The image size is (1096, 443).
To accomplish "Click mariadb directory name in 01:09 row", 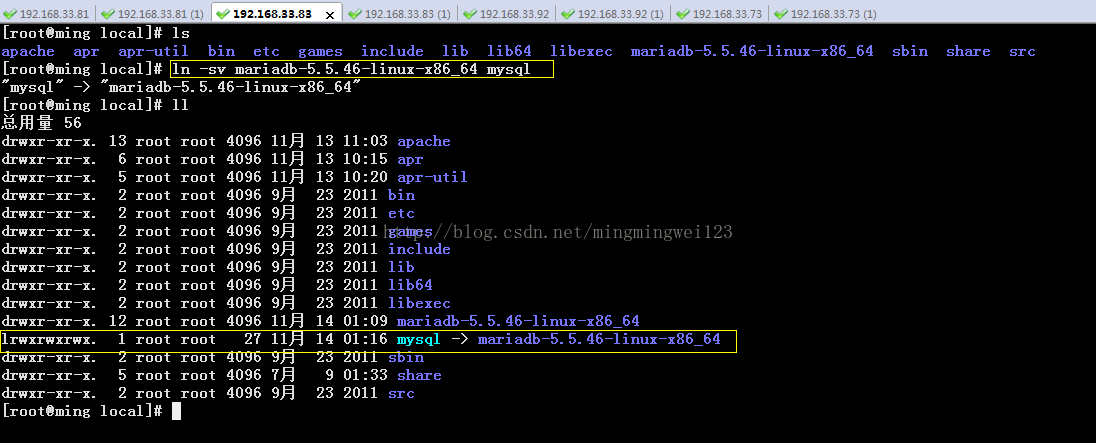I will point(518,321).
